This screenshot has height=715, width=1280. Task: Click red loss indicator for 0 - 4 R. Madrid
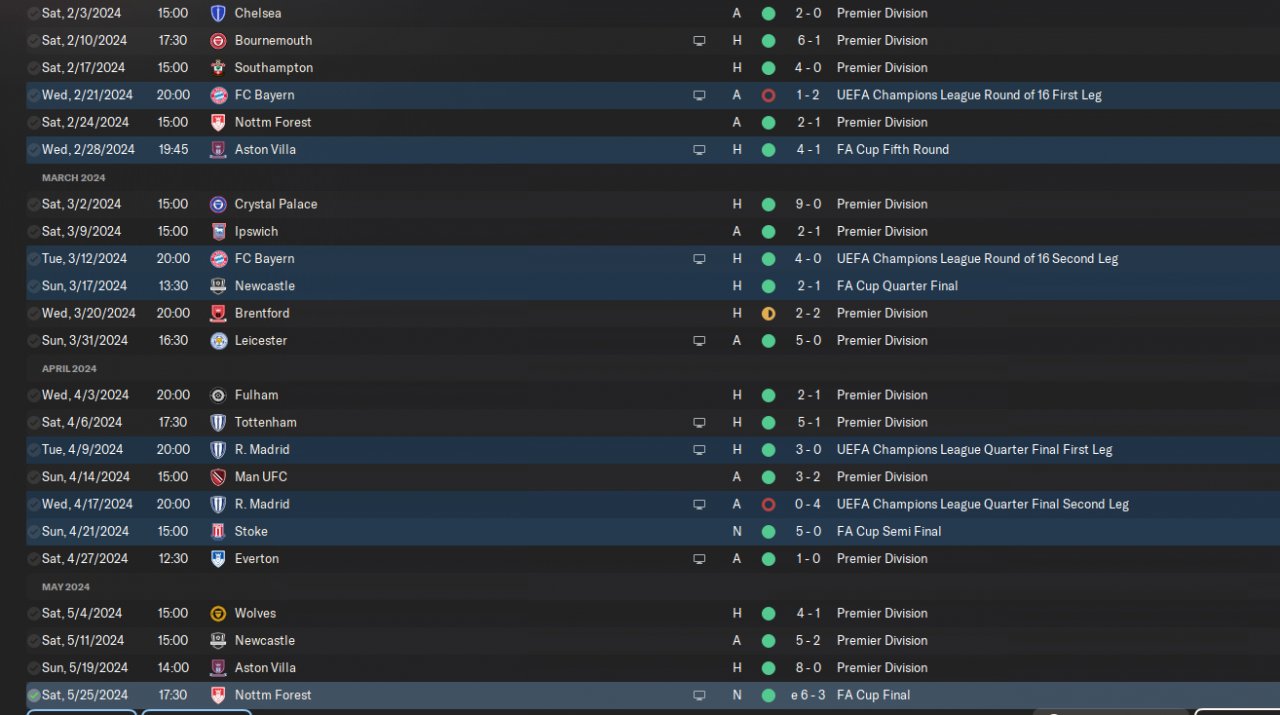tap(768, 504)
